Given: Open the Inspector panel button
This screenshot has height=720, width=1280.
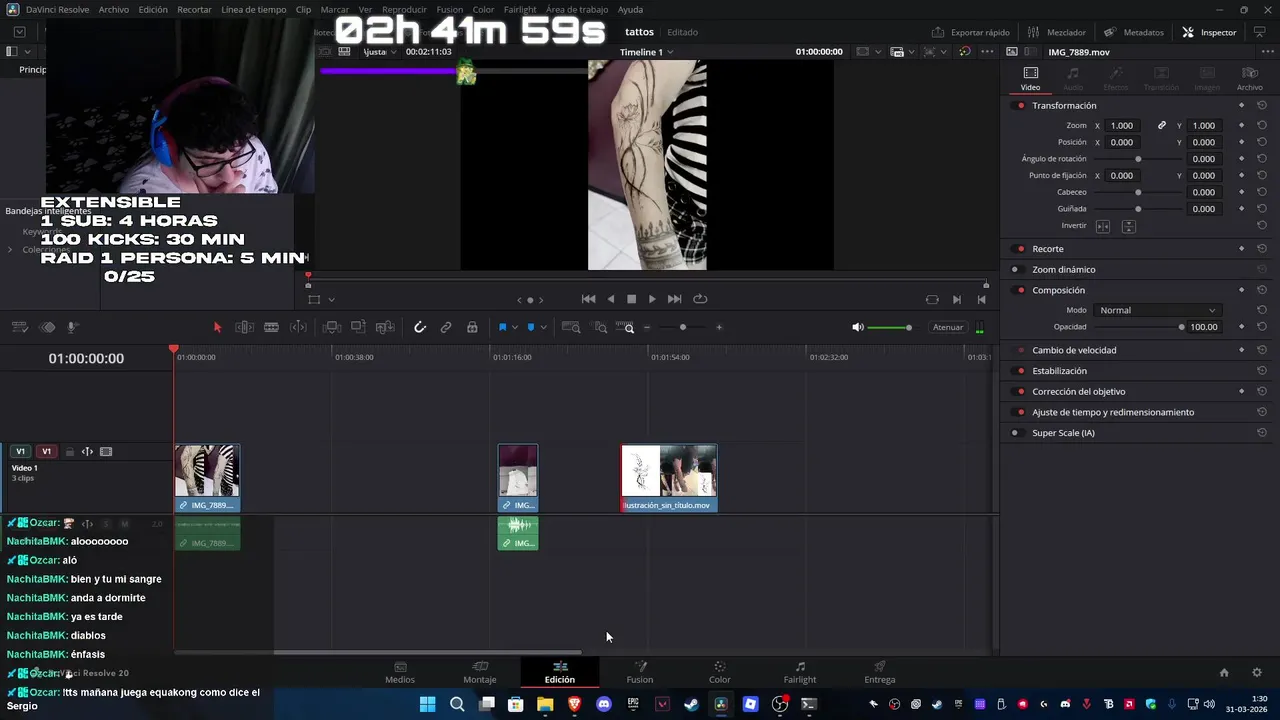Looking at the screenshot, I should click(x=1209, y=32).
